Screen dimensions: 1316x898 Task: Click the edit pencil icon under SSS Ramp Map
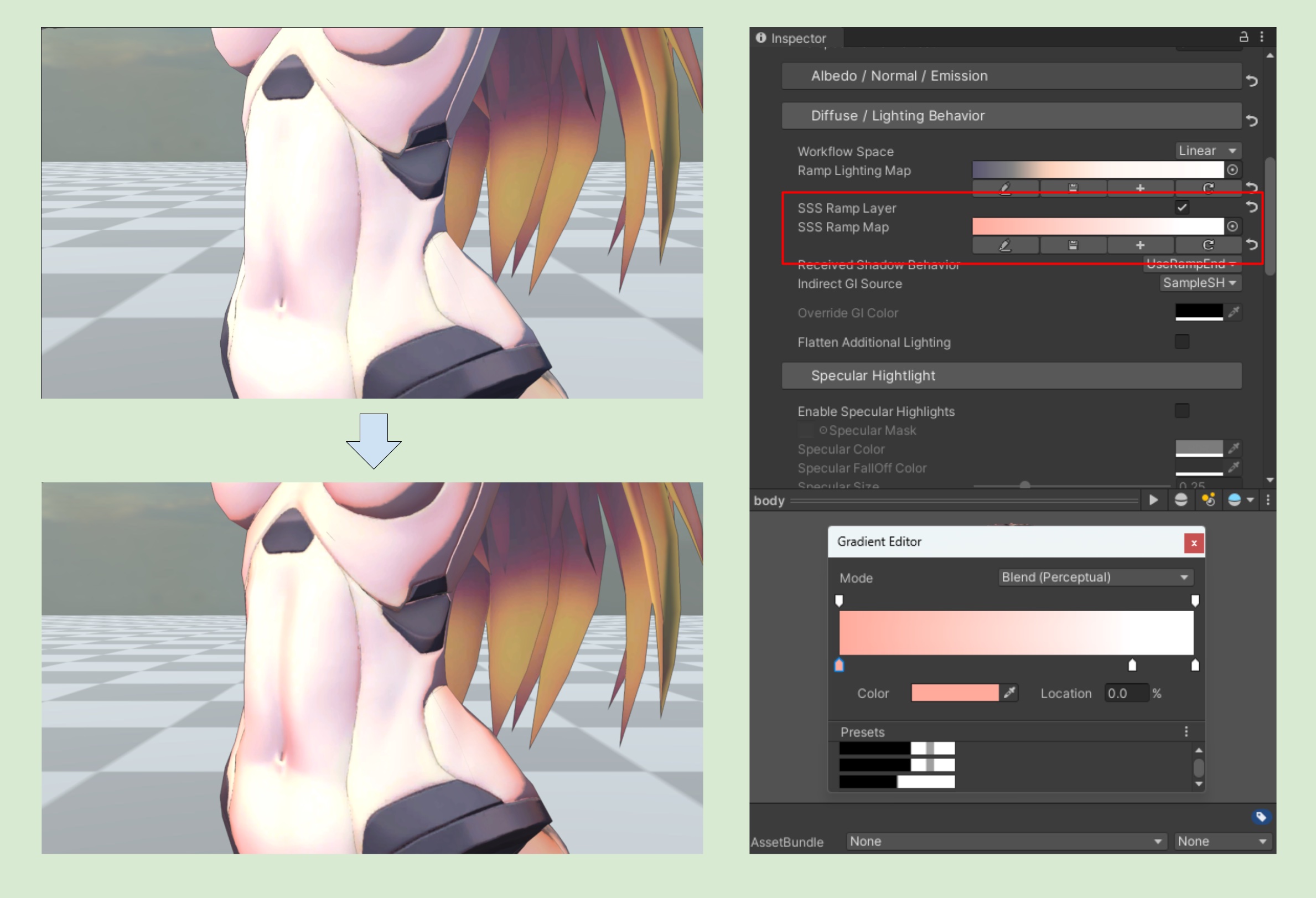click(x=1005, y=245)
